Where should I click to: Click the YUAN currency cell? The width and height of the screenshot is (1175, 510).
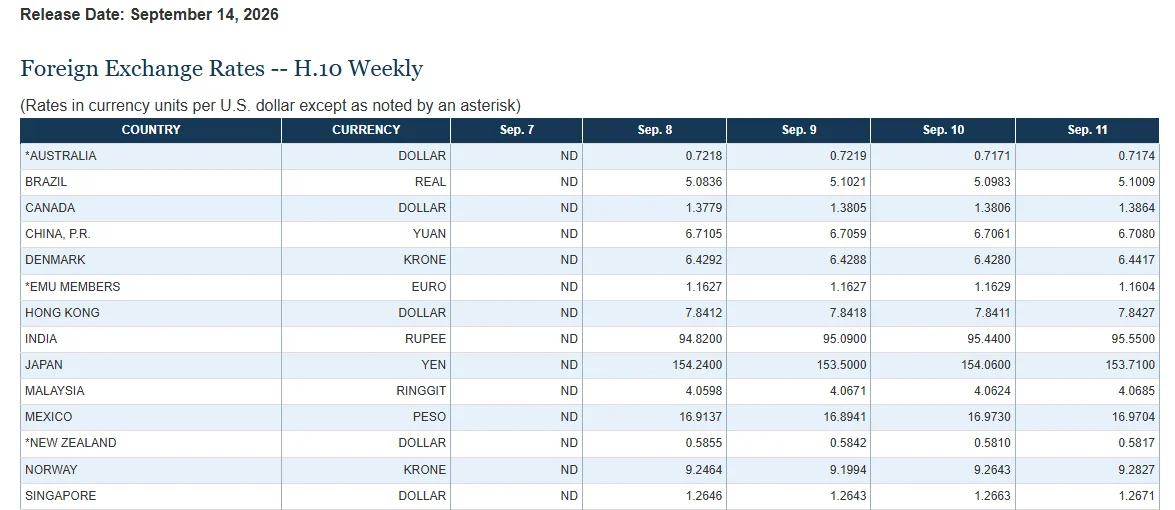(366, 234)
